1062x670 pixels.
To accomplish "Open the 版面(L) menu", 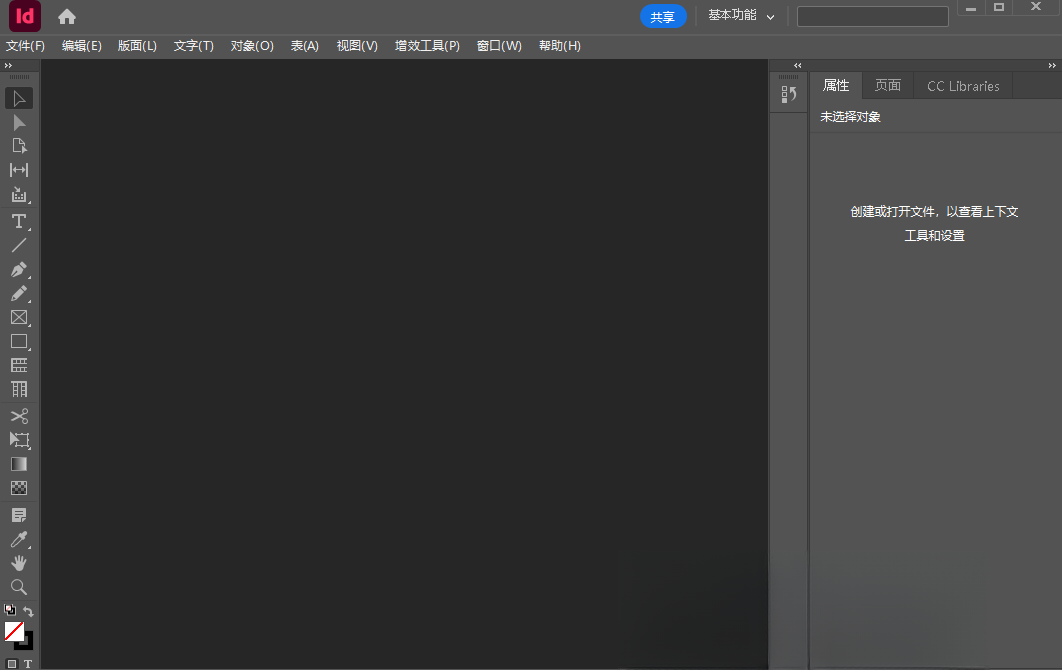I will click(137, 46).
